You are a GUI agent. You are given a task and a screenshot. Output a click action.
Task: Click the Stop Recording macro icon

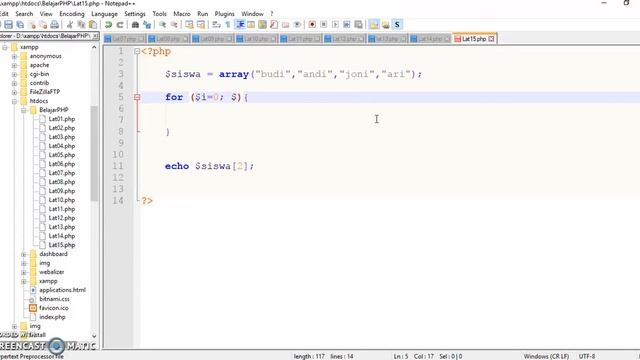[324, 24]
